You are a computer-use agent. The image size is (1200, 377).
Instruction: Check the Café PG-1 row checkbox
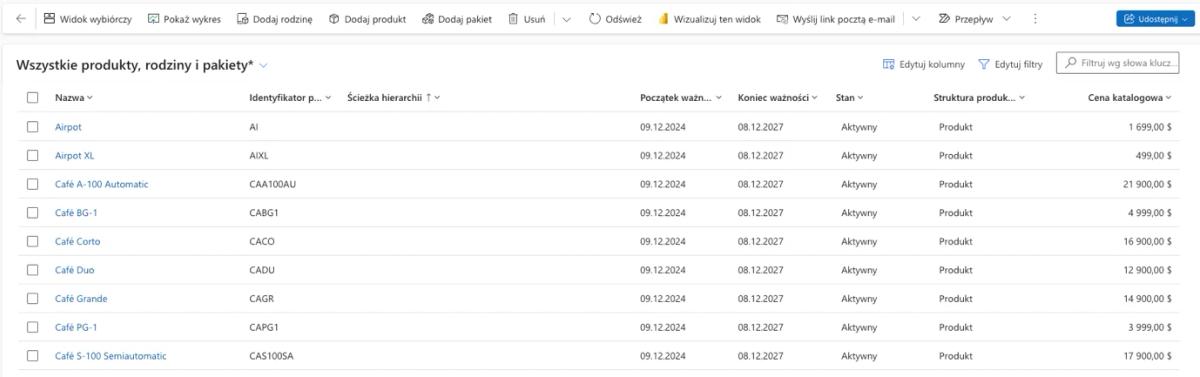coord(33,327)
